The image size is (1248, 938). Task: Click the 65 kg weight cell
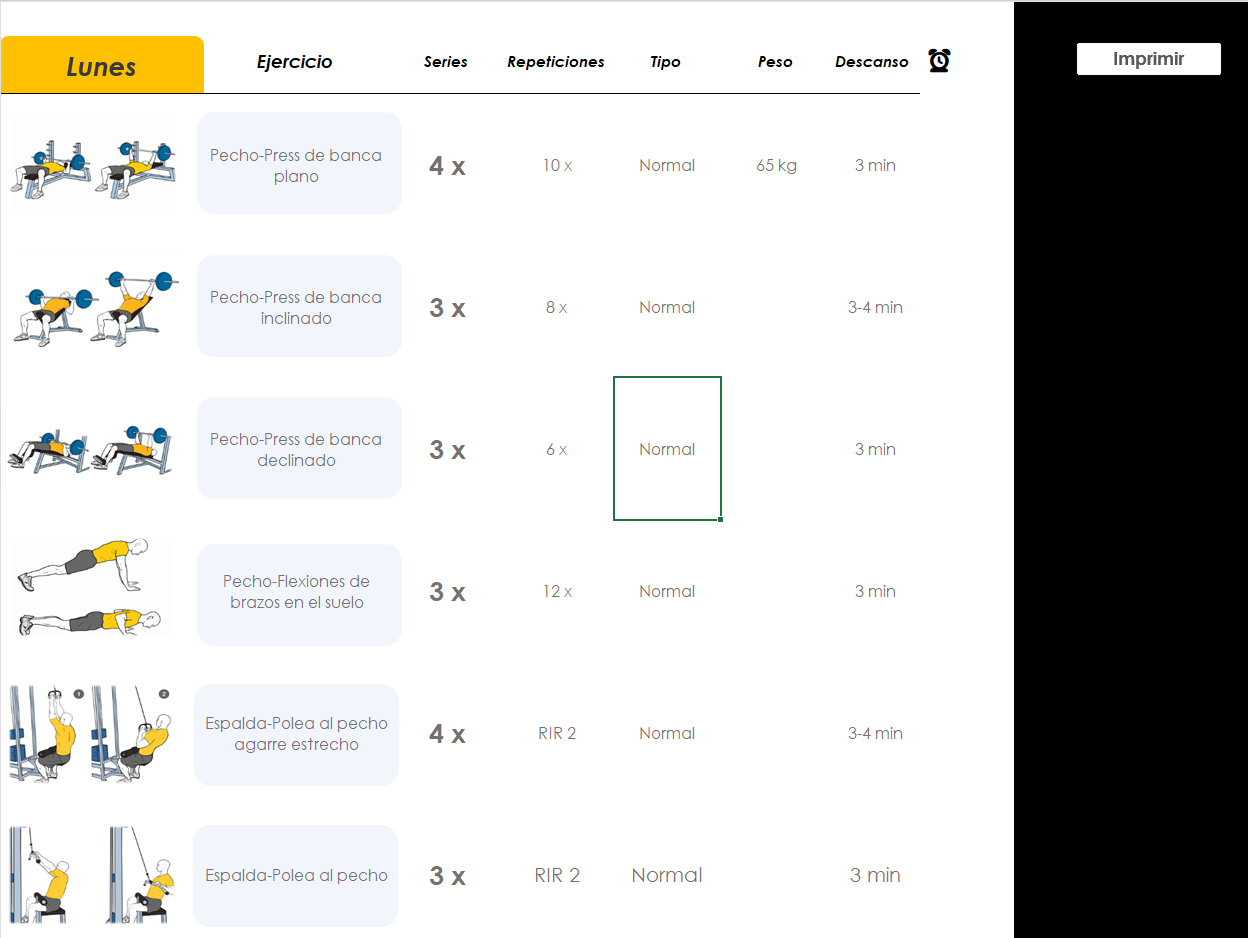[776, 166]
